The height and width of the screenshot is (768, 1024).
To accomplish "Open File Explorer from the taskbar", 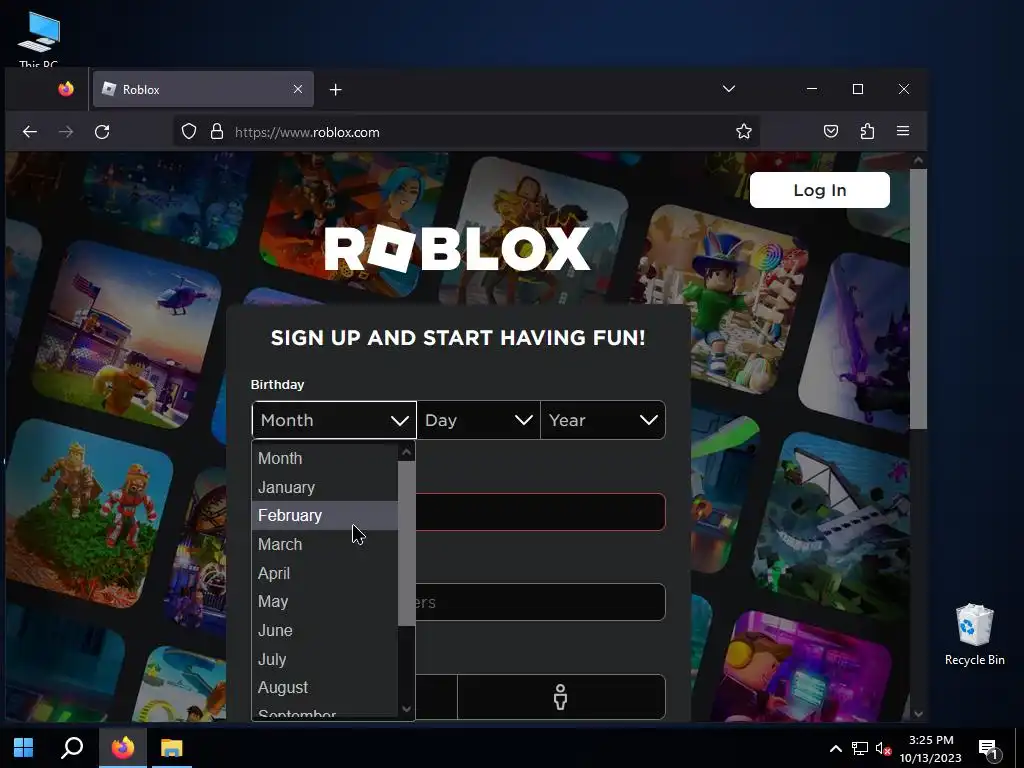I will [x=172, y=748].
